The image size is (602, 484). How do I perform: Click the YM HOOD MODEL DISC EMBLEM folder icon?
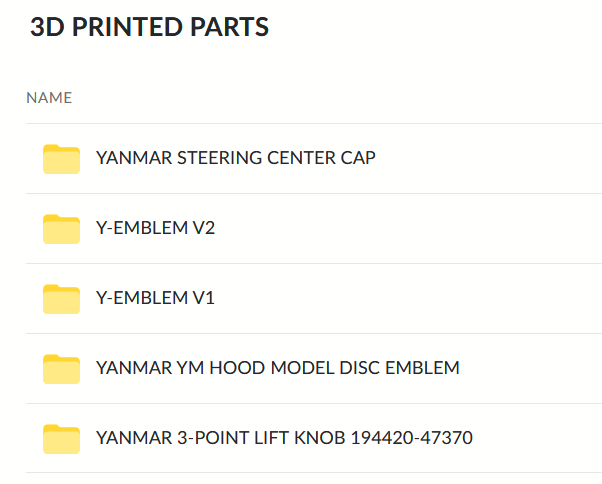click(61, 369)
